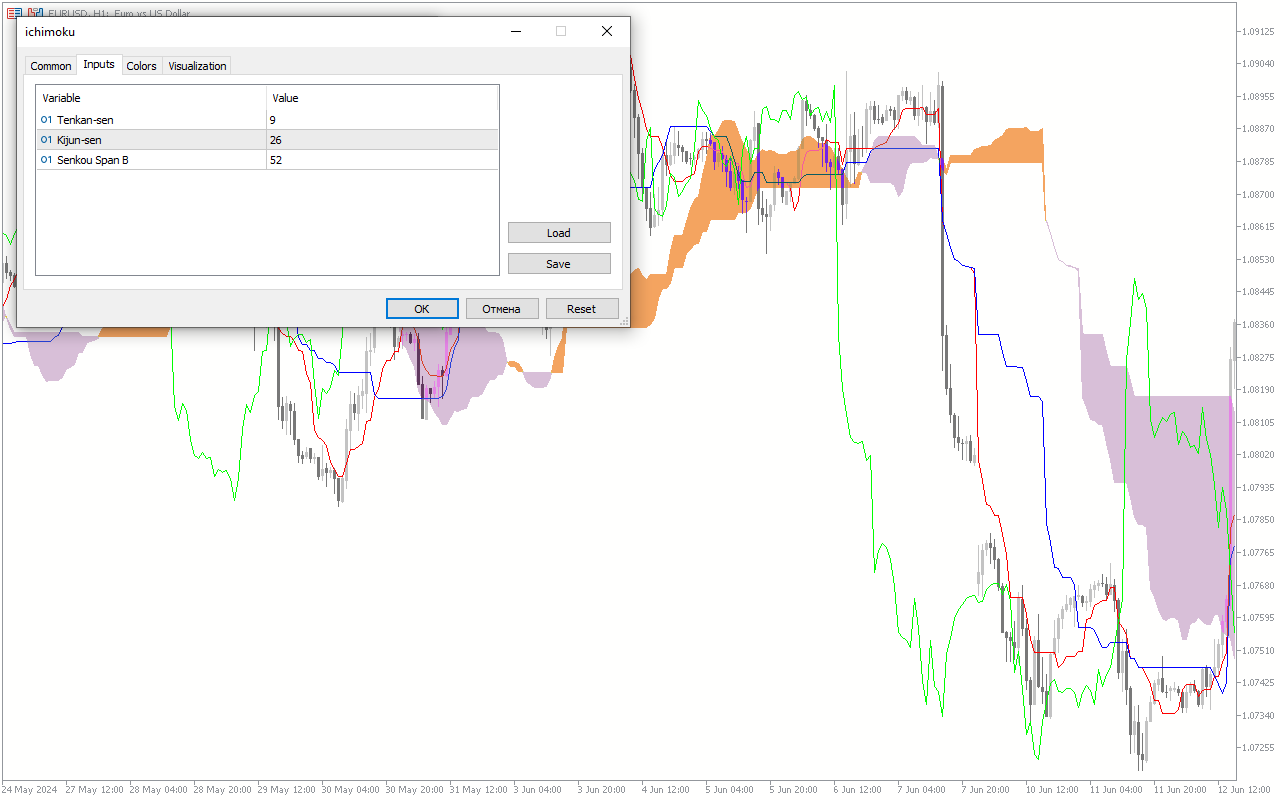This screenshot has height=800, width=1280.
Task: Click integer type icon beside Senkou Span B
Action: [x=46, y=160]
